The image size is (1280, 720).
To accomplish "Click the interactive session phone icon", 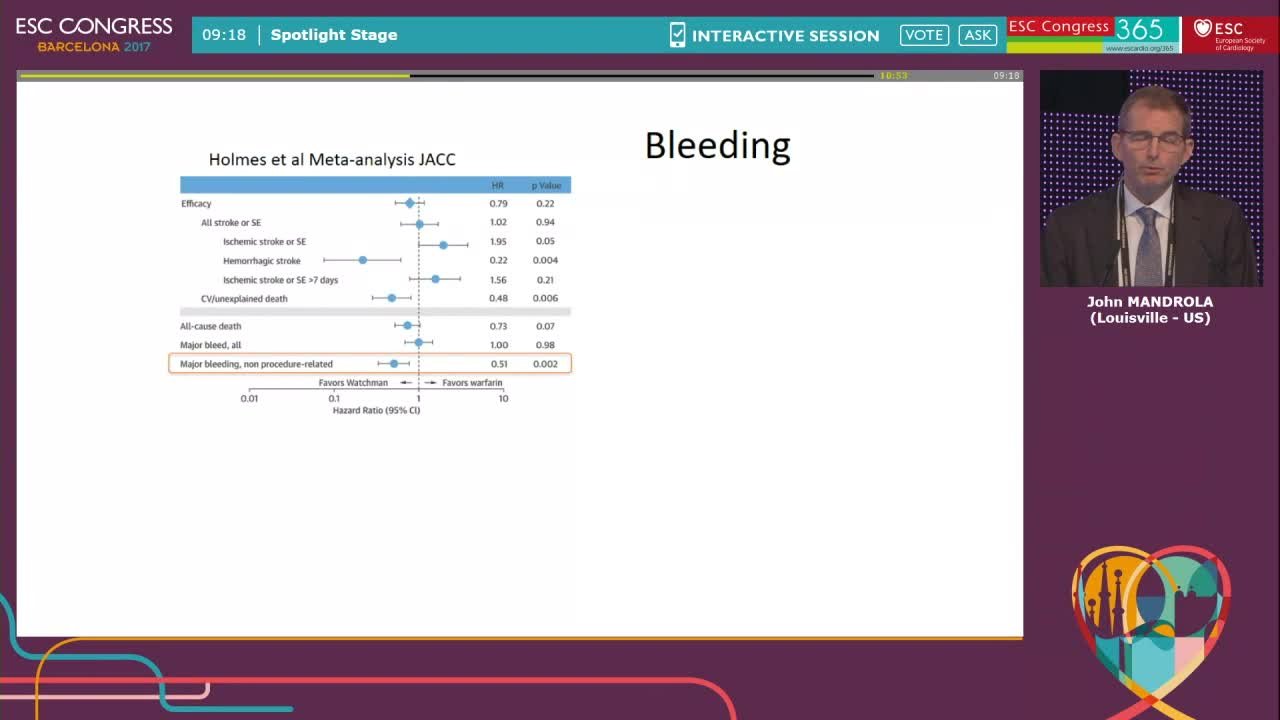I will (677, 35).
